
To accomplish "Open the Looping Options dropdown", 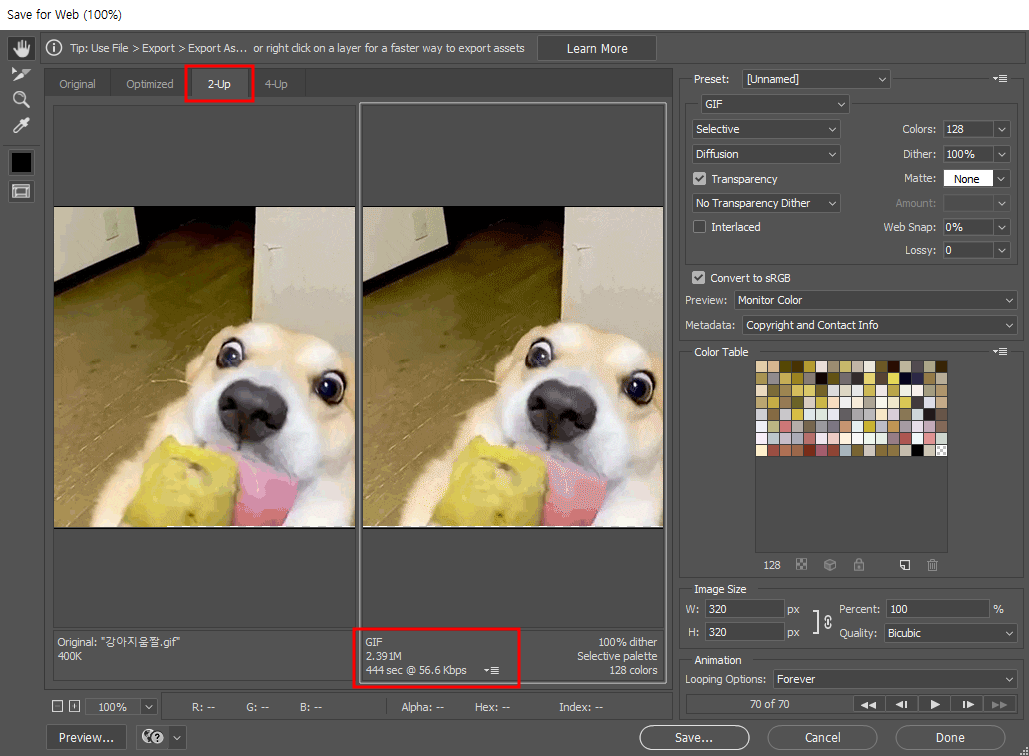I will [895, 679].
